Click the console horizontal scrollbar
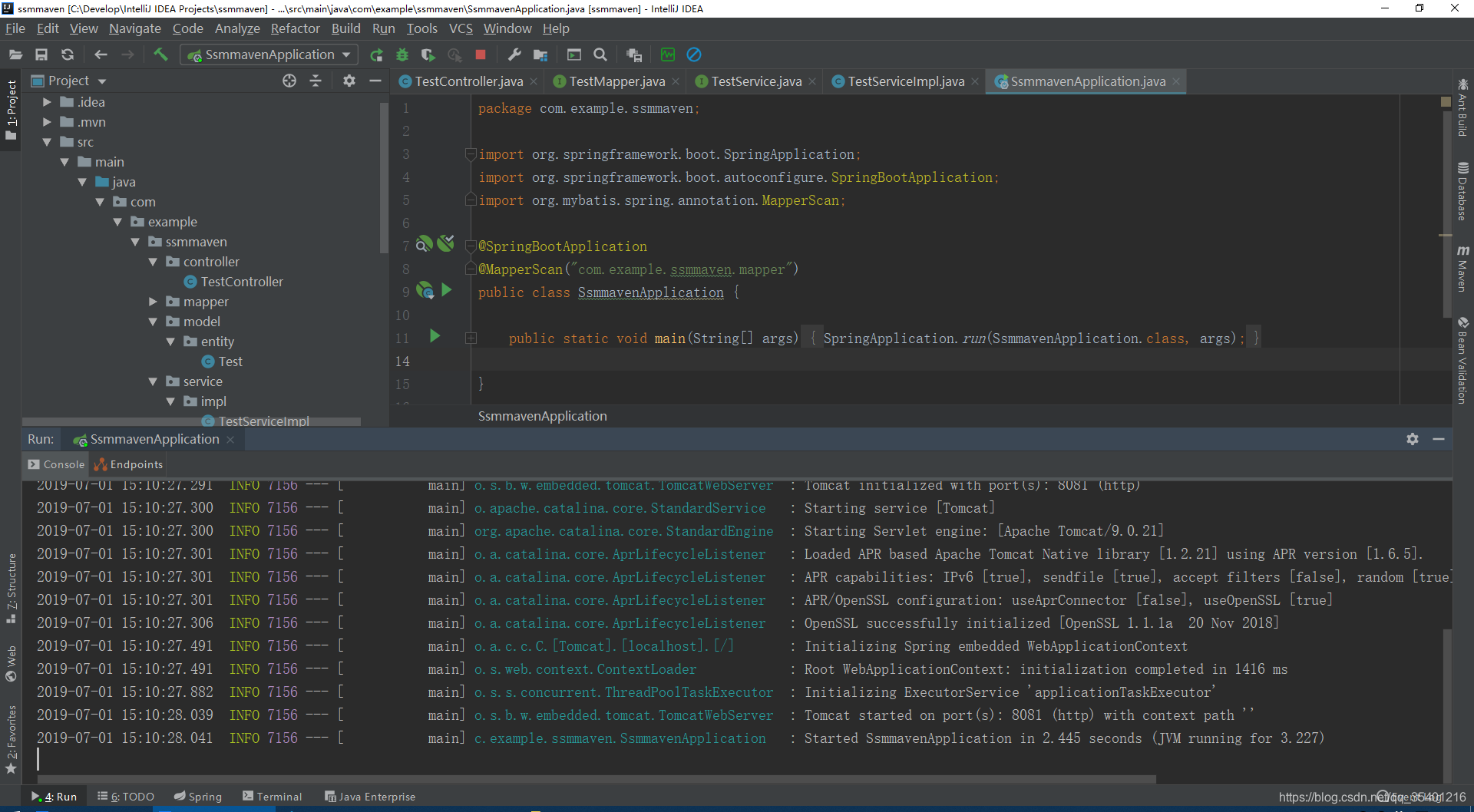This screenshot has height=812, width=1474. 595,779
